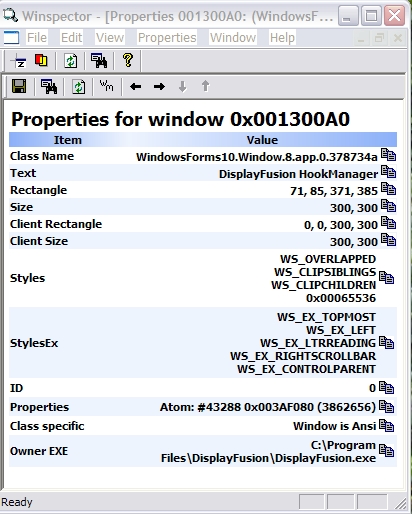Screen dimensions: 412x514
Task: Click the Owner EXE row label
Action: pyautogui.click(x=39, y=451)
